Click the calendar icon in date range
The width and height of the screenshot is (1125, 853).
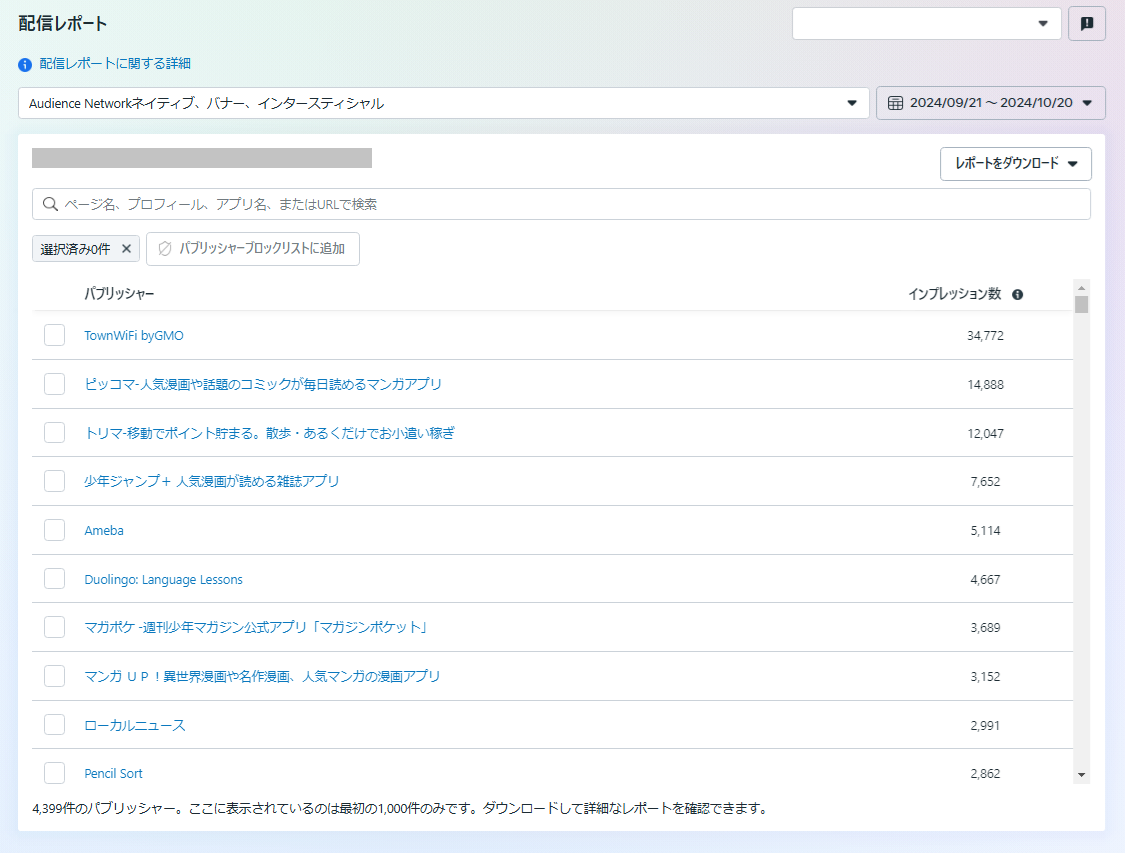point(895,103)
